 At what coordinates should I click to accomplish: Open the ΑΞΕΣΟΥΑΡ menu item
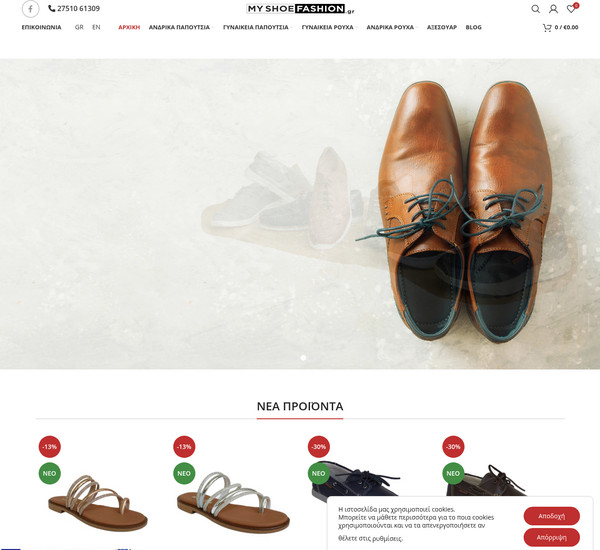pyautogui.click(x=442, y=28)
